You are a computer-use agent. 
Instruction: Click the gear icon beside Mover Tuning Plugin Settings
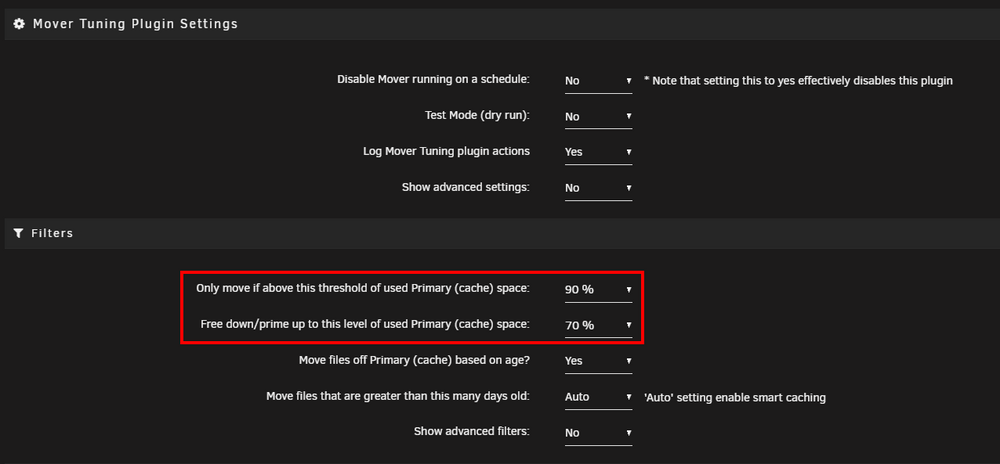pyautogui.click(x=19, y=24)
